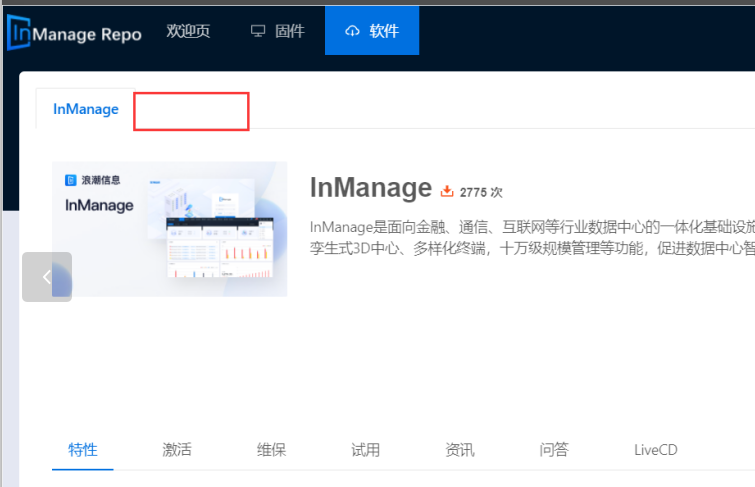
Task: Go to previous slide with left chevron
Action: (x=47, y=277)
